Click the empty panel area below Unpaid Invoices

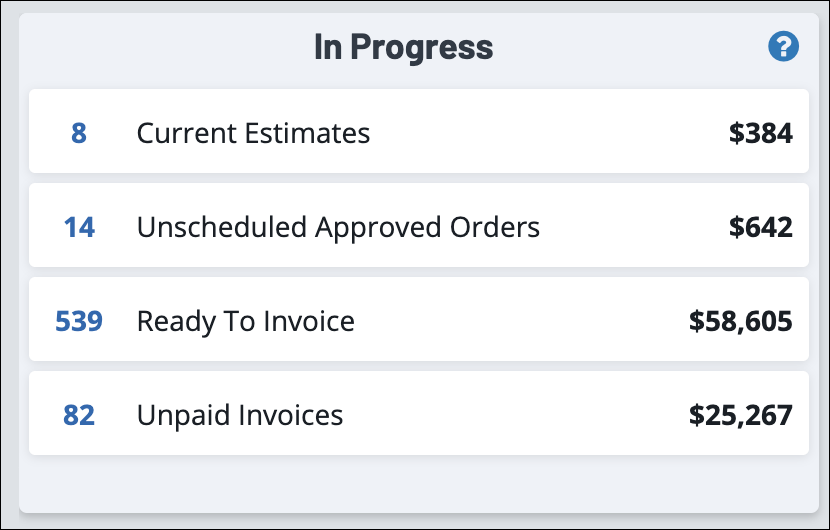(415, 485)
